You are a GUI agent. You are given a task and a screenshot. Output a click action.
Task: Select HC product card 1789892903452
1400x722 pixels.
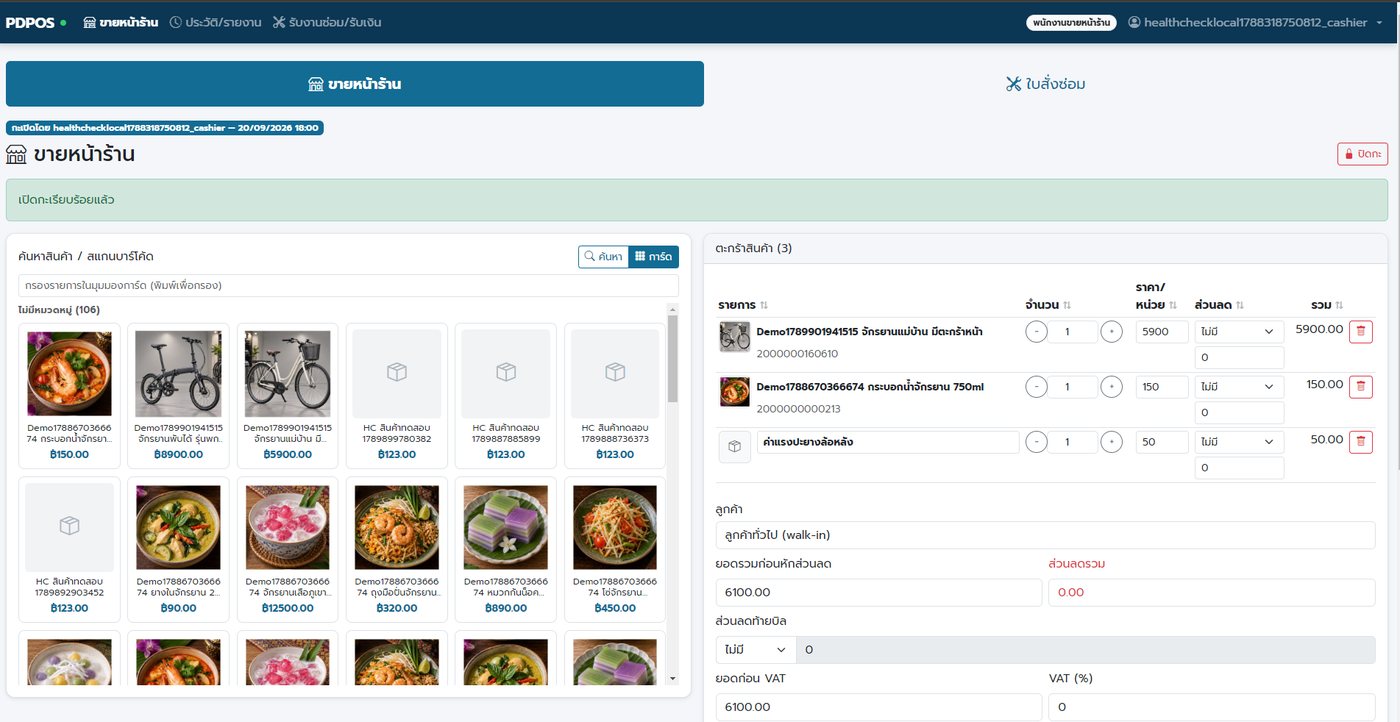pyautogui.click(x=69, y=549)
